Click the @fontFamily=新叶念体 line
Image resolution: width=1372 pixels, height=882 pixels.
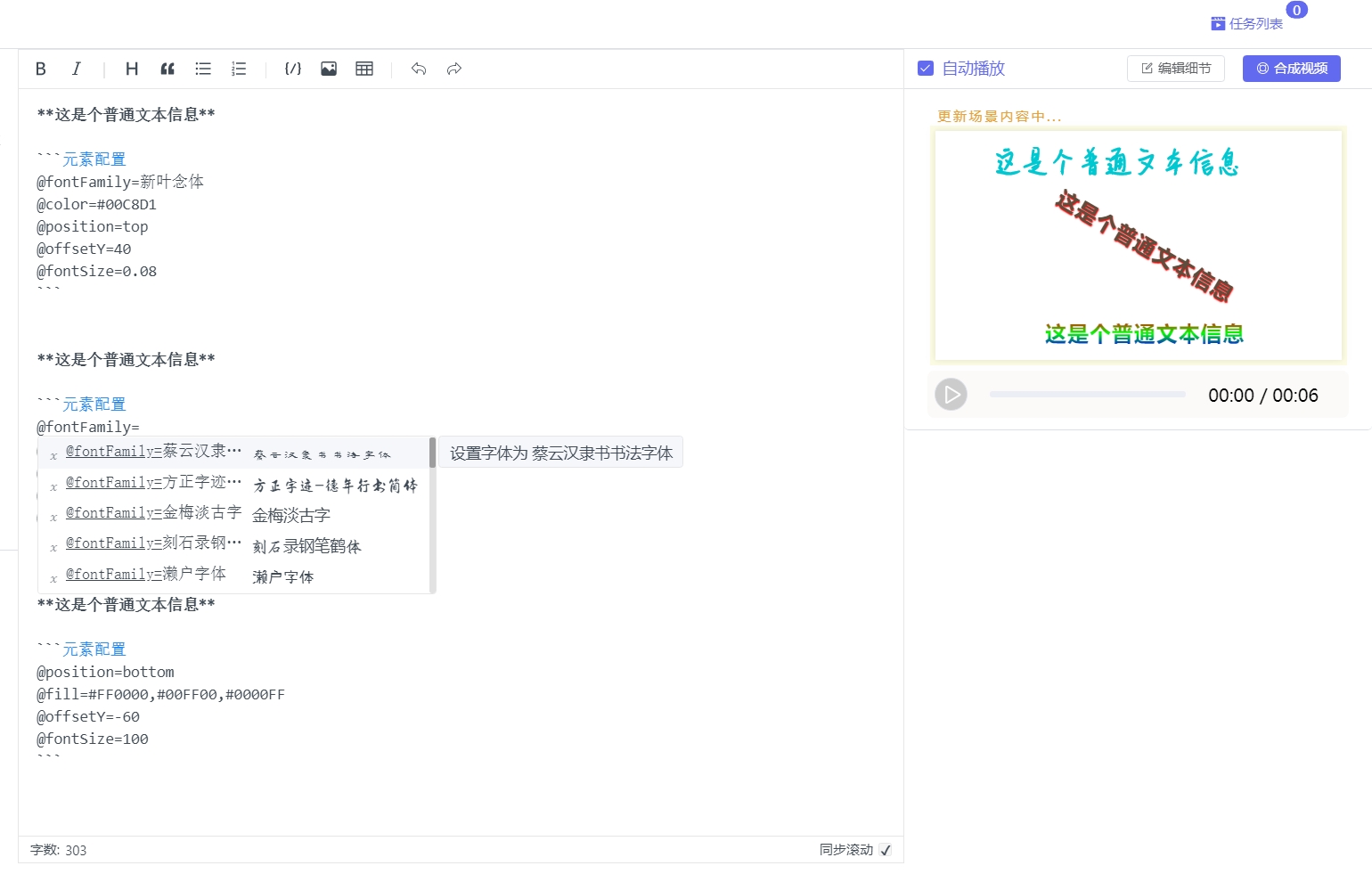tap(120, 182)
